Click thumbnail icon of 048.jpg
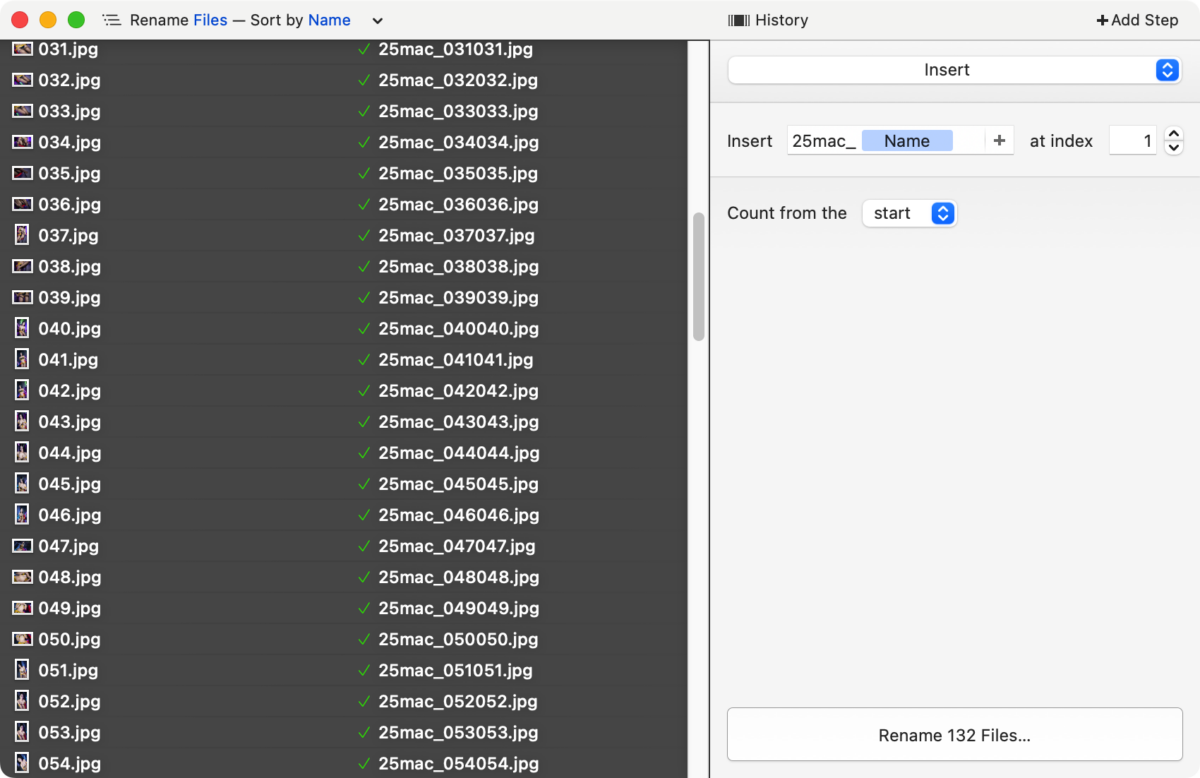1200x778 pixels. click(x=22, y=577)
